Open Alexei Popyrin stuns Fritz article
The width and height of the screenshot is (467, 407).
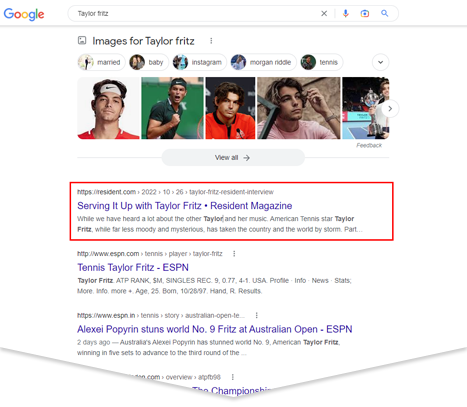(215, 329)
